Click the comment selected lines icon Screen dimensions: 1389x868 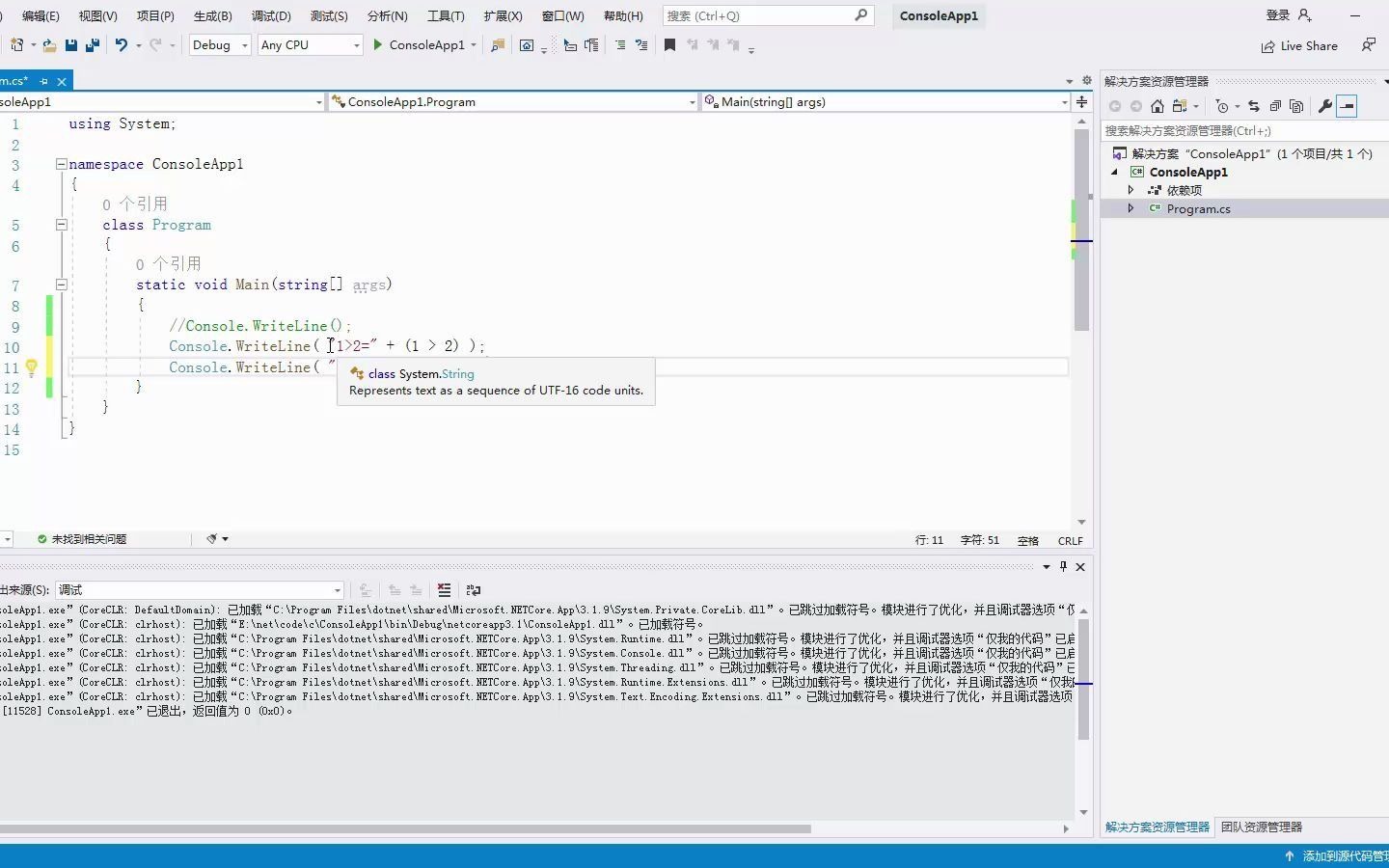pyautogui.click(x=619, y=45)
